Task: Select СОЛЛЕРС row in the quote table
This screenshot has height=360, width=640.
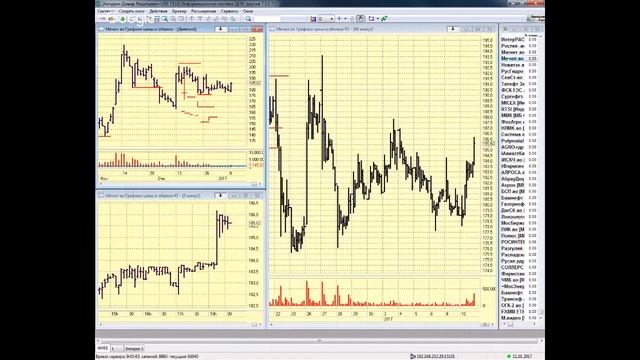Action: tap(519, 267)
